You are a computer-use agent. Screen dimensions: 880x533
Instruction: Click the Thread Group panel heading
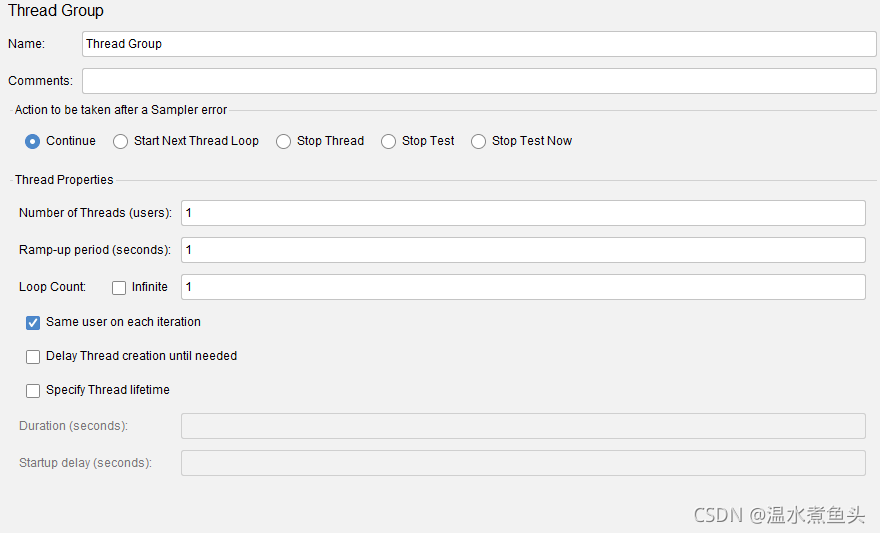pos(56,11)
